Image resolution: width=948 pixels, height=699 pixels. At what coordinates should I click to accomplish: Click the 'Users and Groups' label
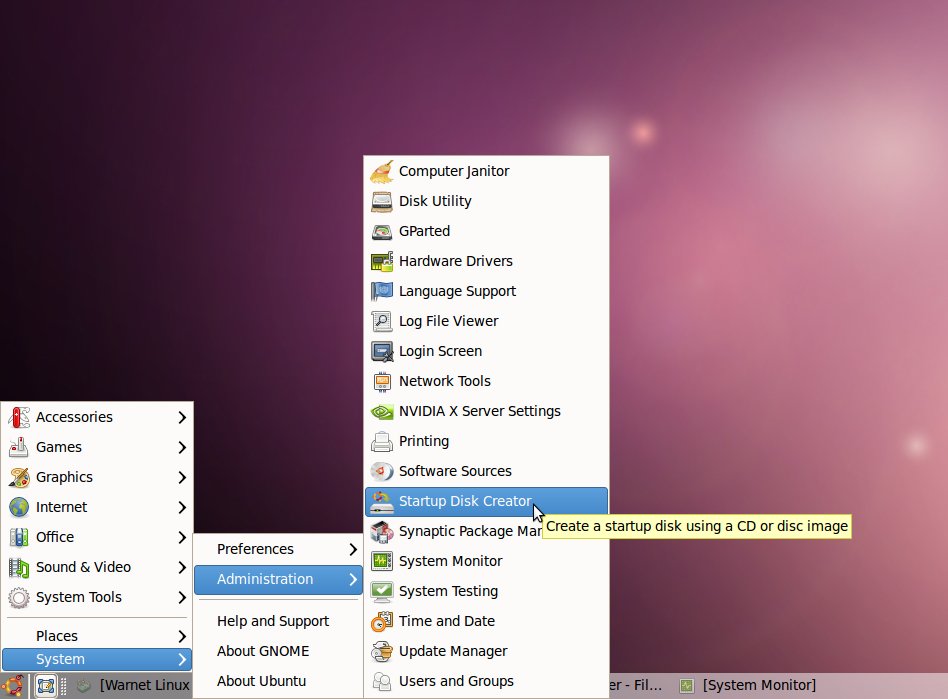pyautogui.click(x=456, y=681)
